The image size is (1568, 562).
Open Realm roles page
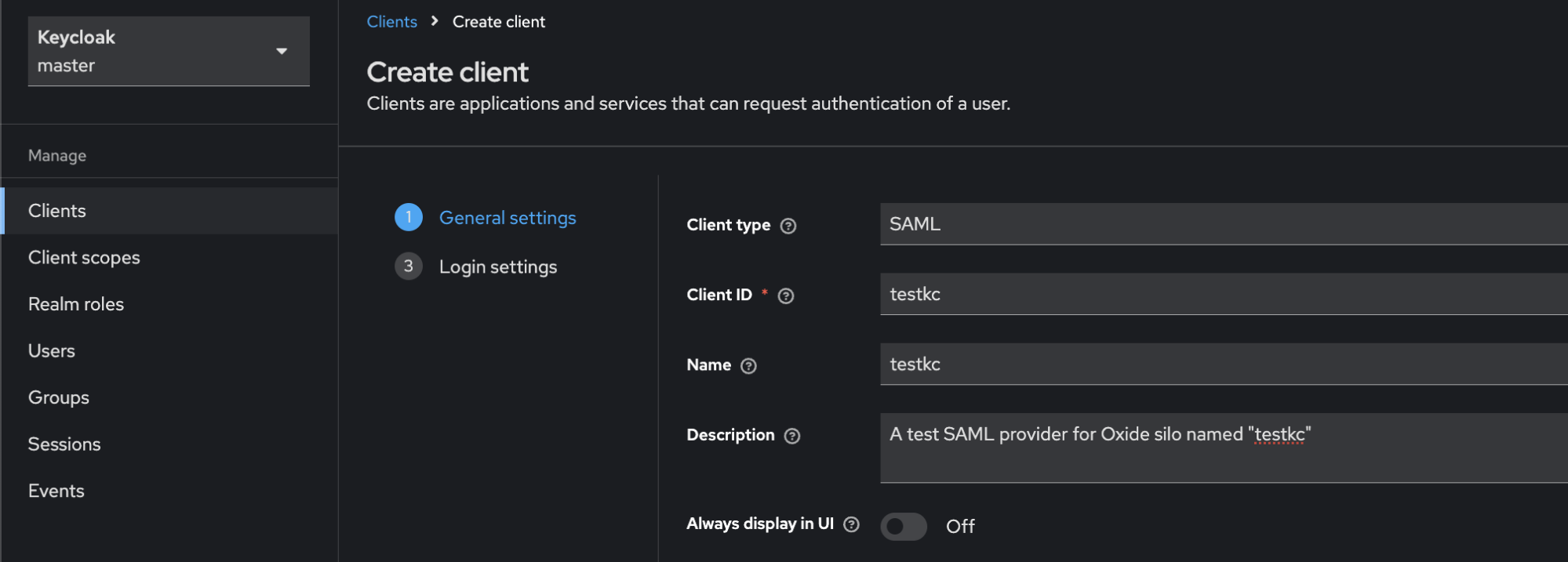(76, 304)
